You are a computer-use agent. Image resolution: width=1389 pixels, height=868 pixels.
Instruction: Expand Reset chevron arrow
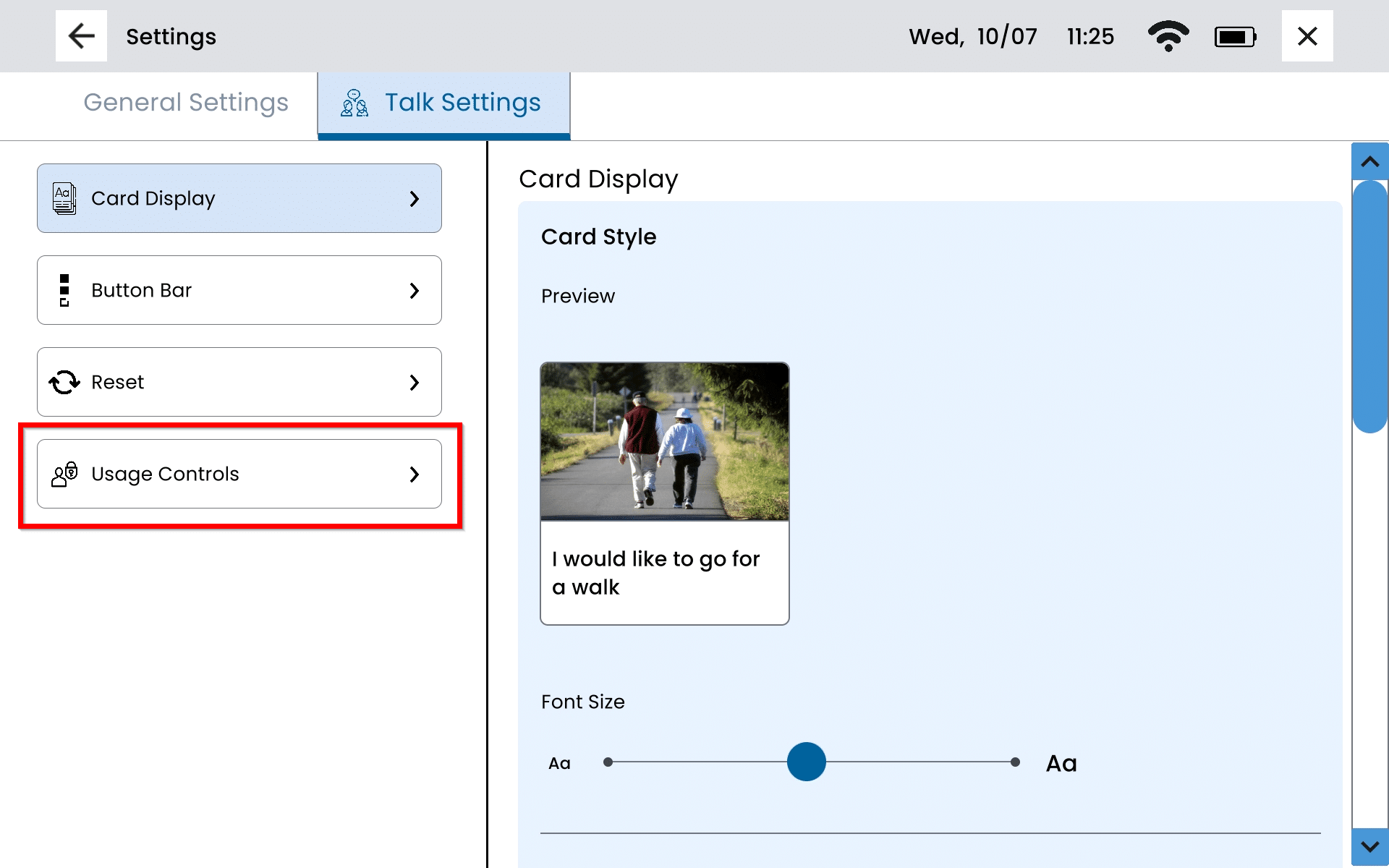414,383
